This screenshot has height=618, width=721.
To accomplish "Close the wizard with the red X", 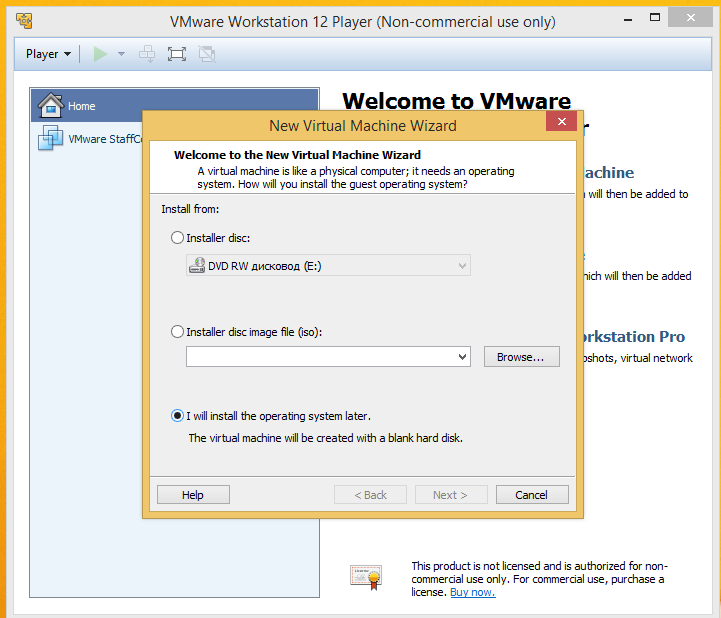I will click(561, 121).
